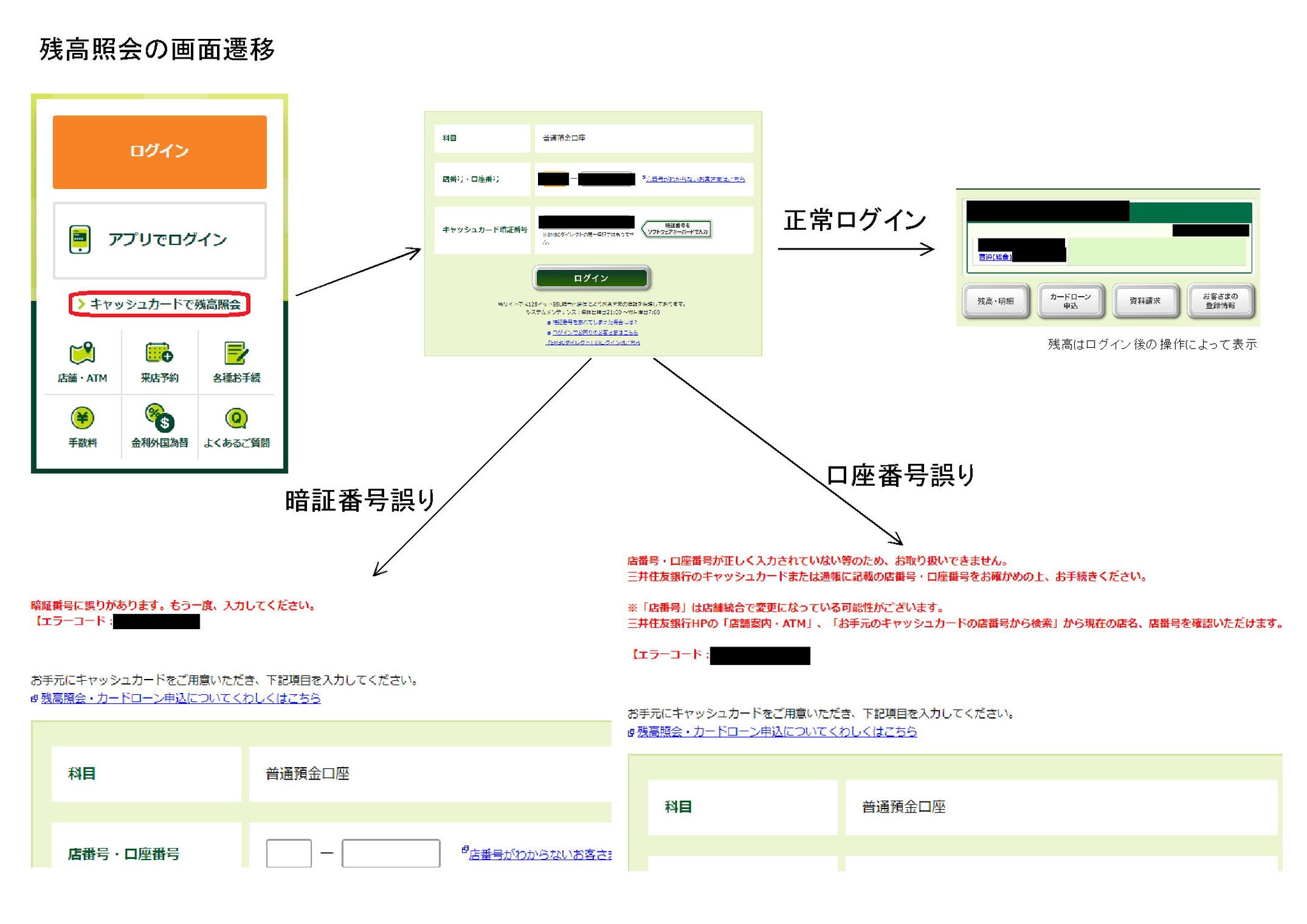Select the 暗証番号に誤りがあります error text
This screenshot has width=1307, height=924.
point(173,606)
